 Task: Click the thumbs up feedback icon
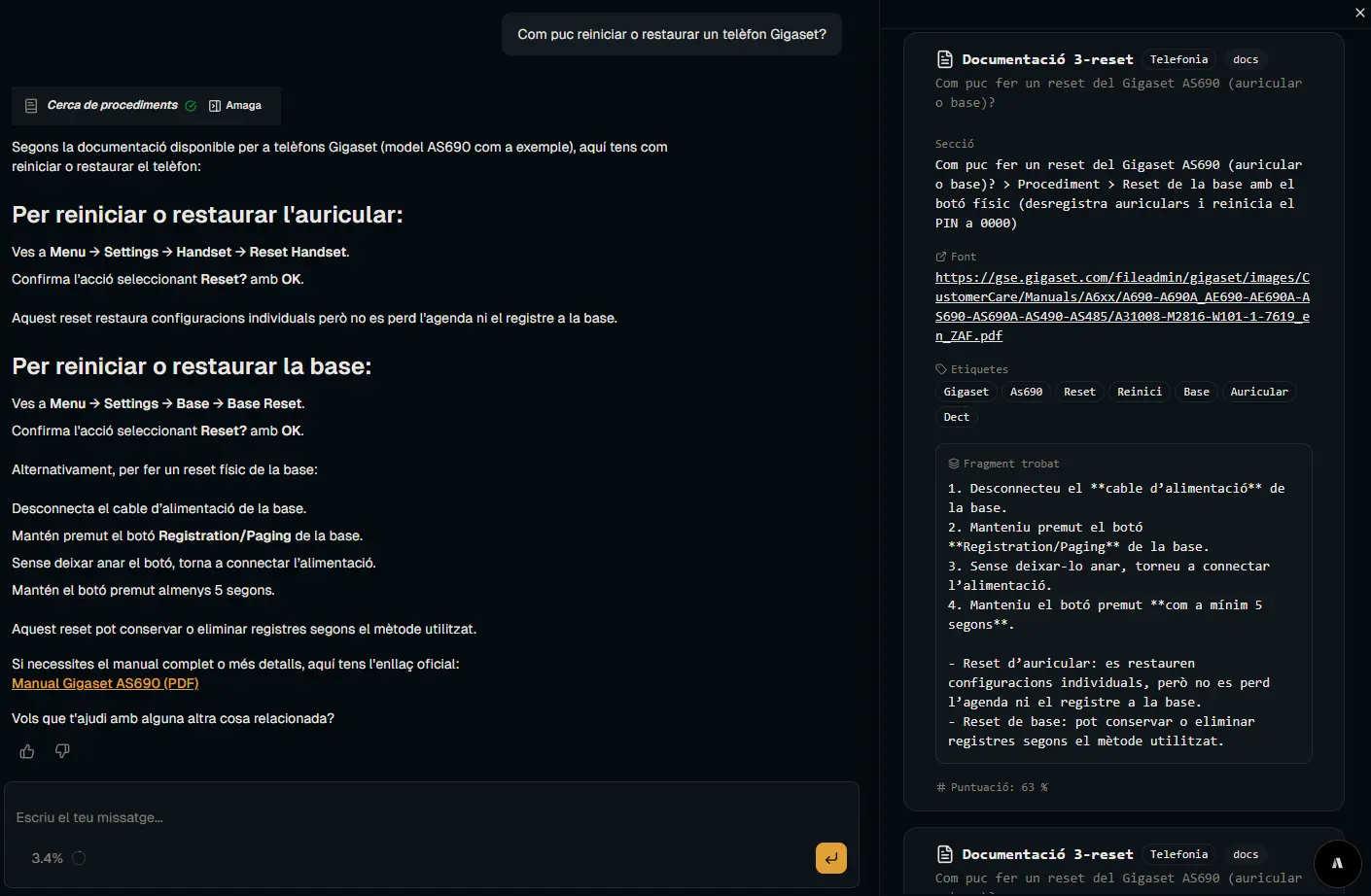coord(27,751)
